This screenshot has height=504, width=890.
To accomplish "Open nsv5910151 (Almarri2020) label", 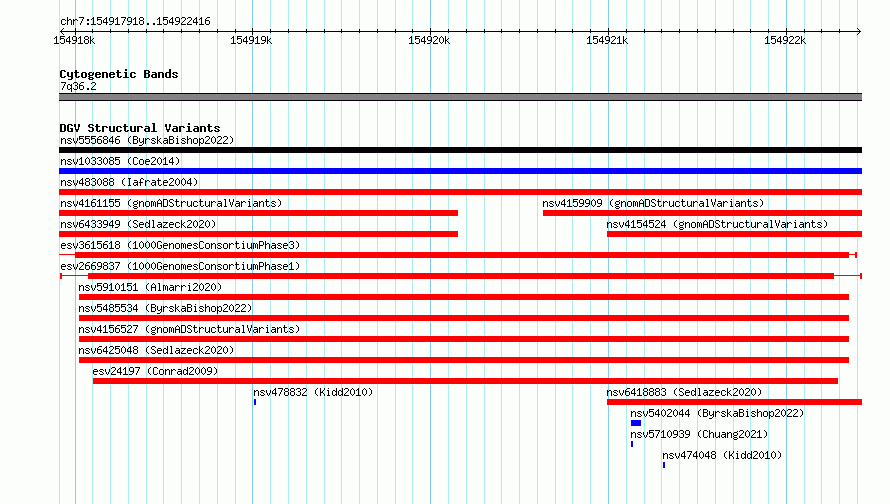I will pyautogui.click(x=150, y=287).
